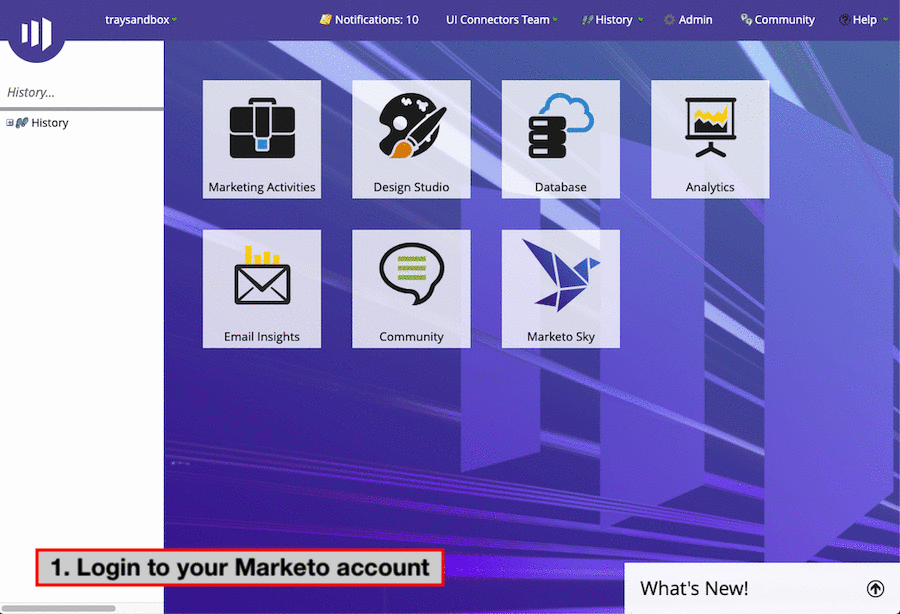The height and width of the screenshot is (614, 900).
Task: Open the Email Insights tile
Action: coord(262,289)
